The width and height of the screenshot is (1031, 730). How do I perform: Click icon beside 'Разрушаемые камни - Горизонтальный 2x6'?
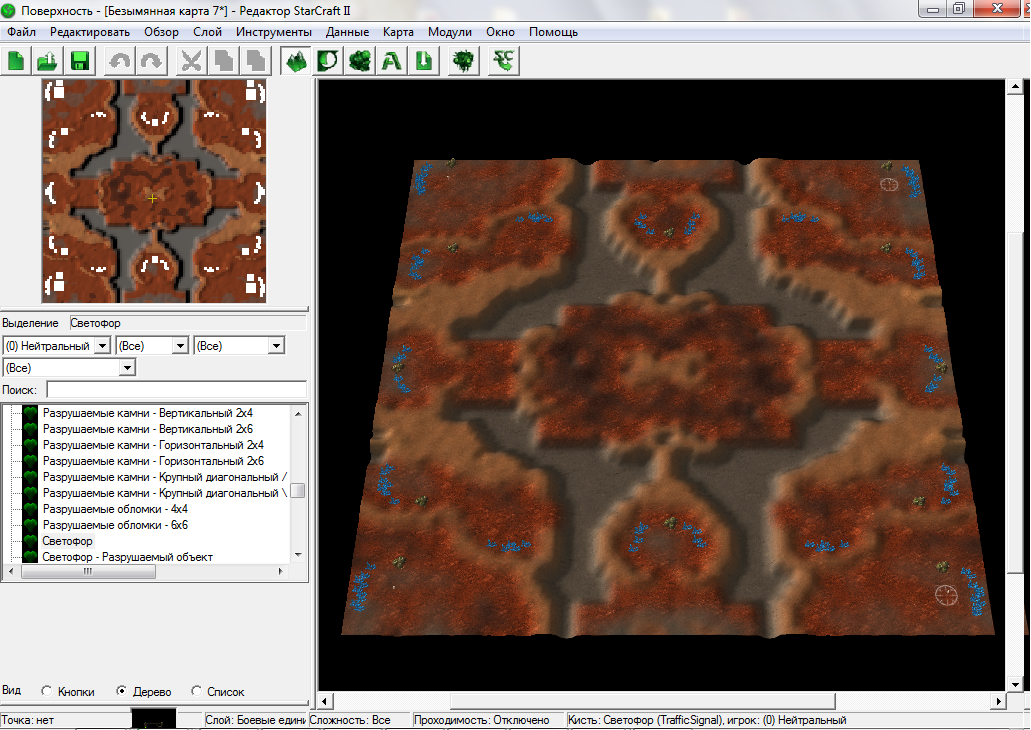click(x=30, y=461)
